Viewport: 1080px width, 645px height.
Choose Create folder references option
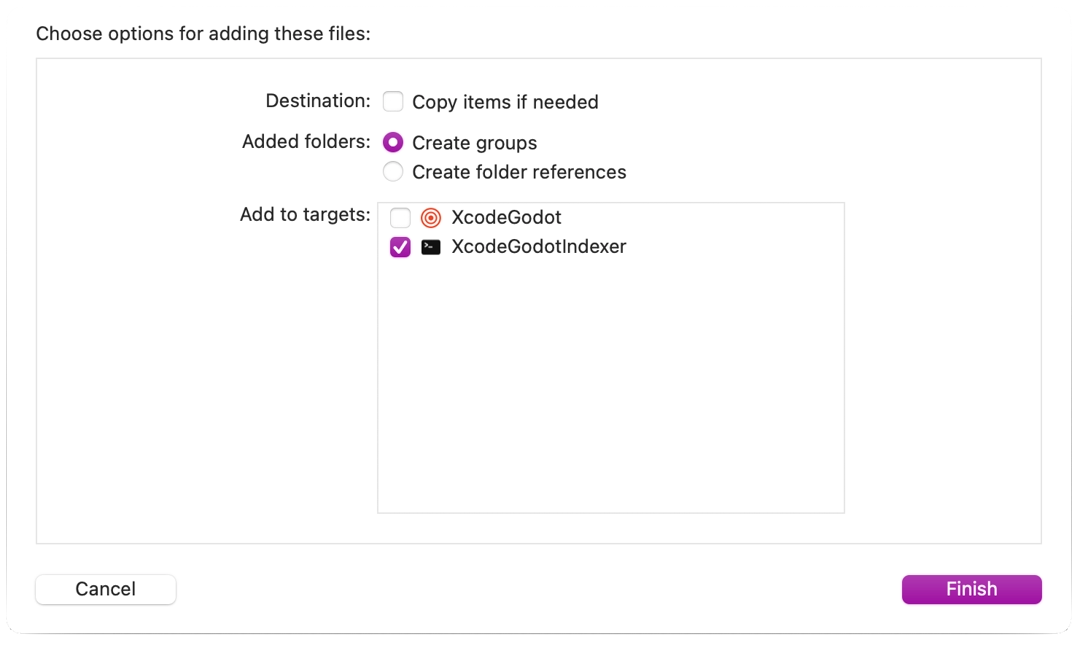(393, 172)
